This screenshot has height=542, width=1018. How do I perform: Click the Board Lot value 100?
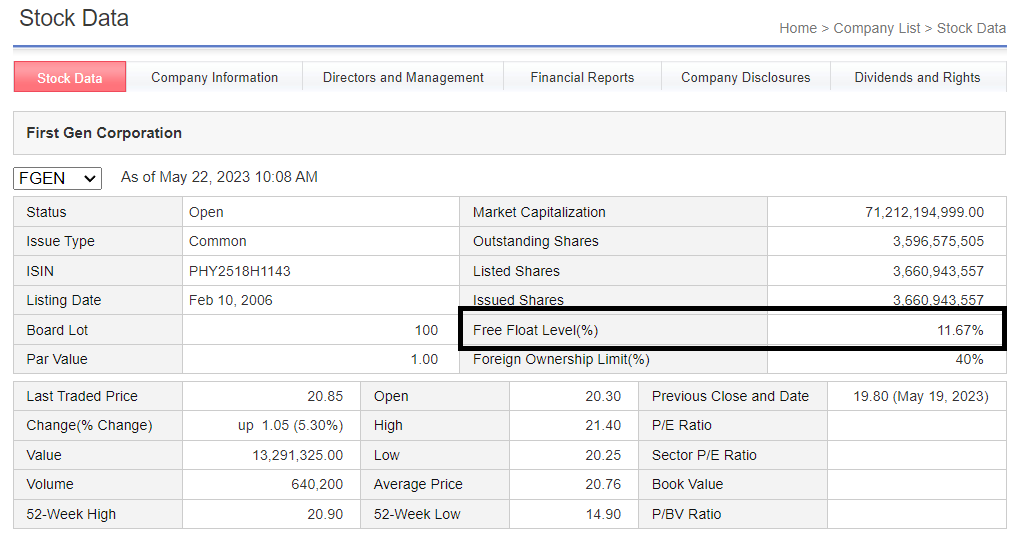(x=427, y=330)
